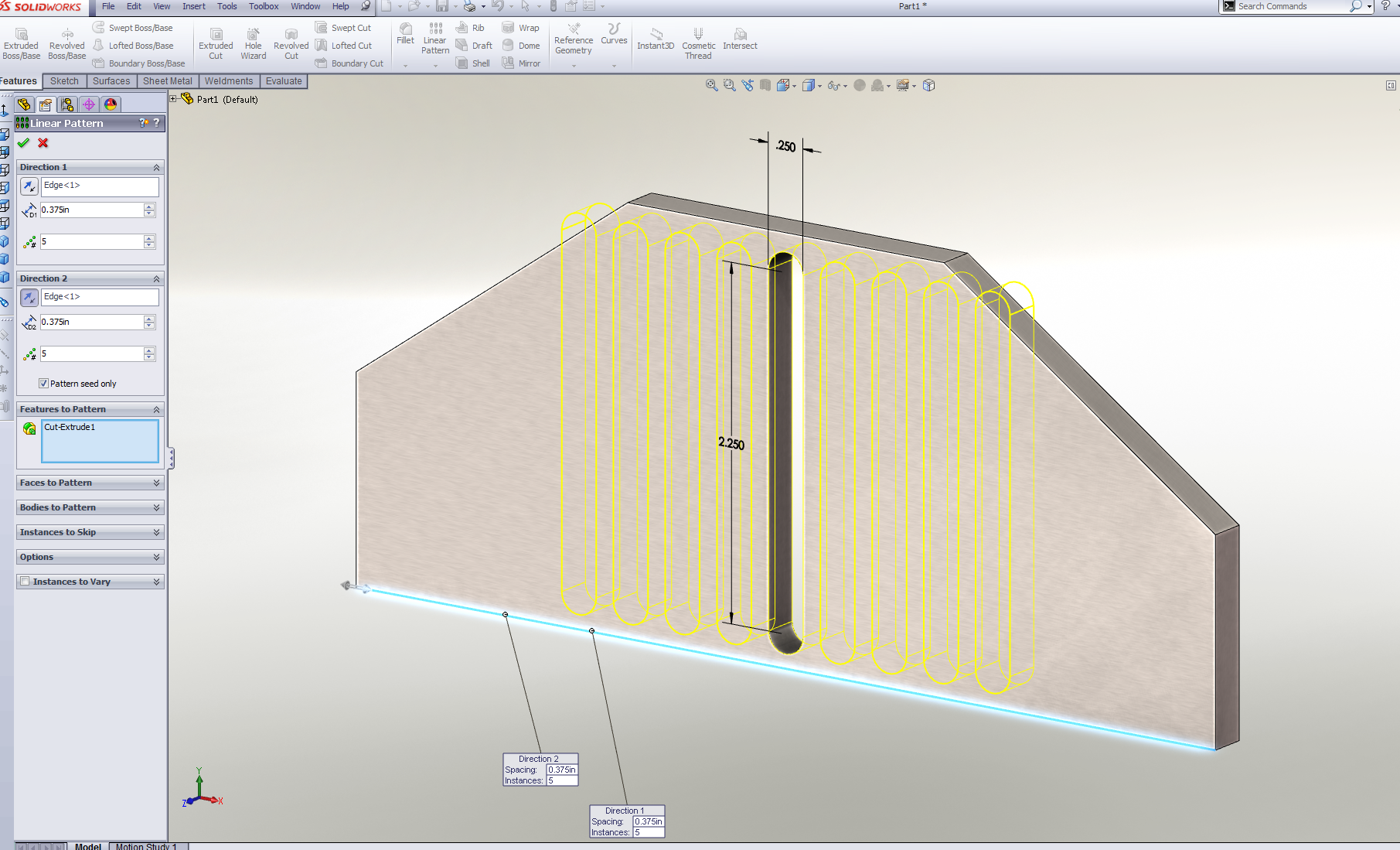
Task: Click the Instant3D icon
Action: point(656,39)
